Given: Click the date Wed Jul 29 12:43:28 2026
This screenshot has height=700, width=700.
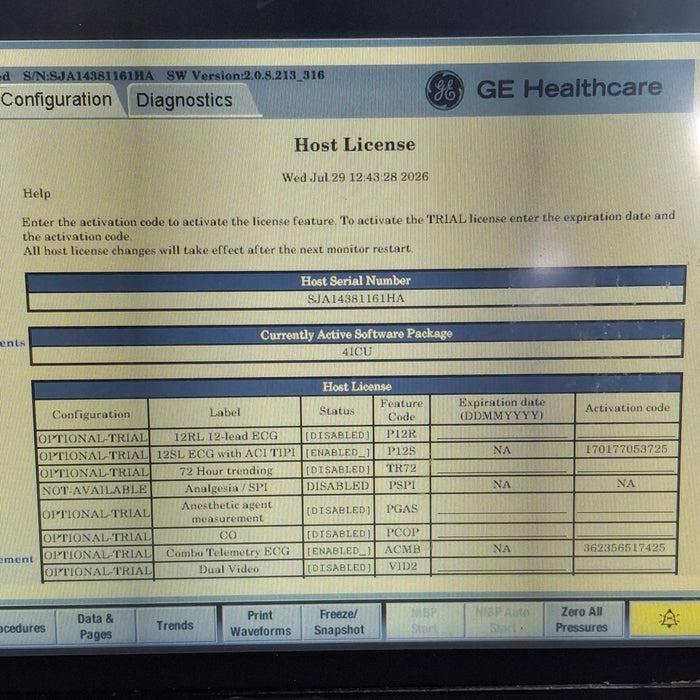Looking at the screenshot, I should (355, 177).
